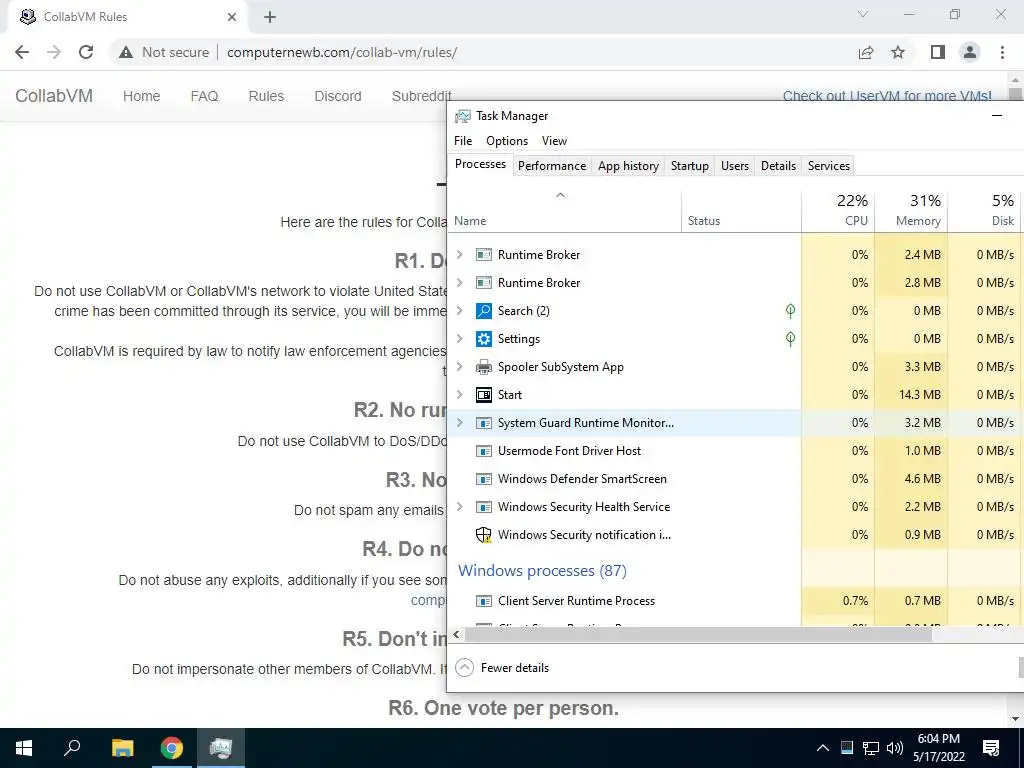The width and height of the screenshot is (1024, 768).
Task: Click the Windows Defender SmartScreen icon
Action: 483,479
